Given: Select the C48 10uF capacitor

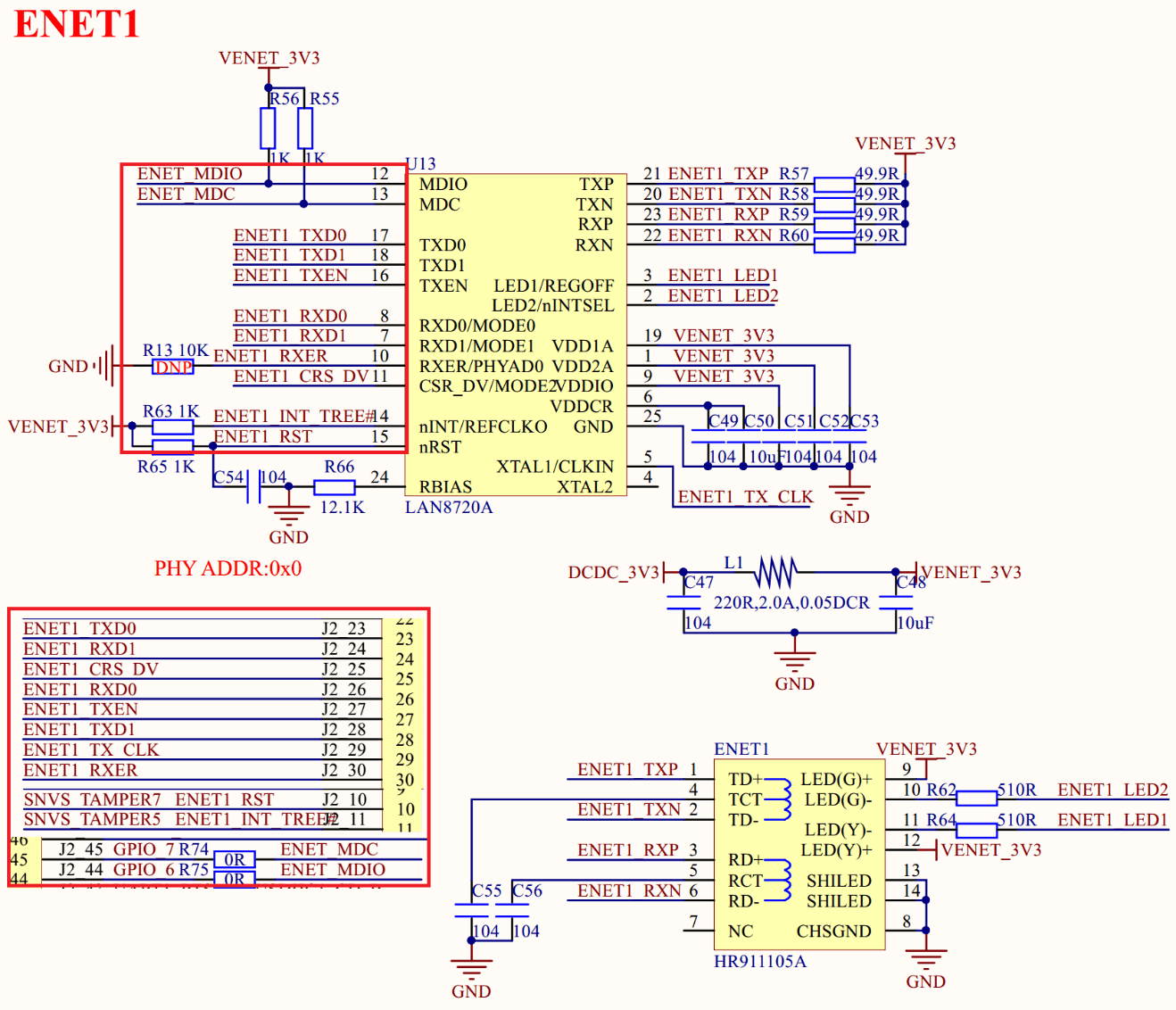Looking at the screenshot, I should (x=896, y=602).
